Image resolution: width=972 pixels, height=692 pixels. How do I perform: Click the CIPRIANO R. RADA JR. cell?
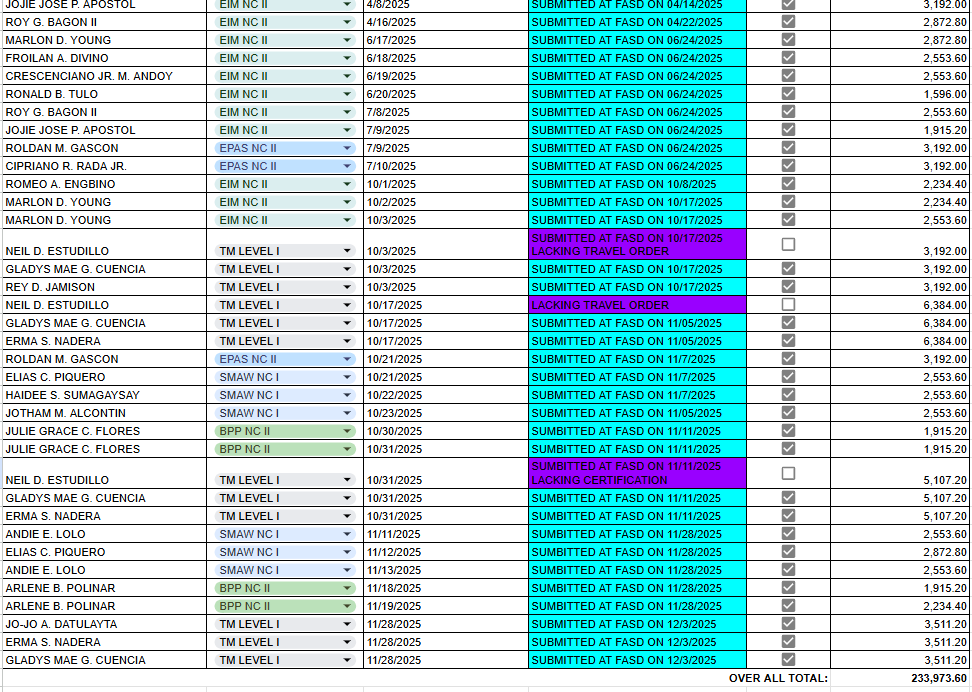[105, 166]
